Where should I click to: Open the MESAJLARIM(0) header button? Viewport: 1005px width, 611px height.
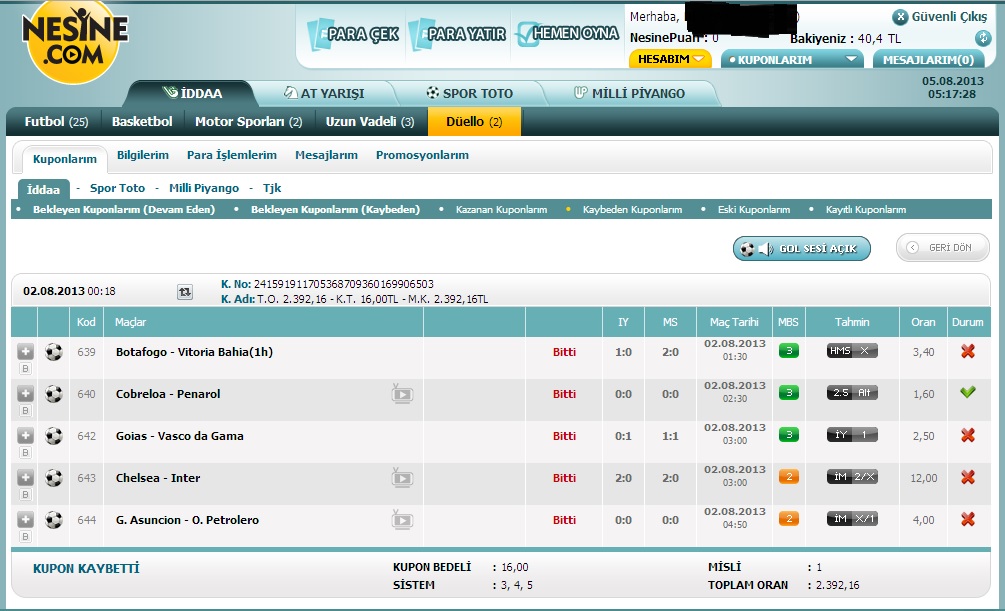[x=929, y=60]
